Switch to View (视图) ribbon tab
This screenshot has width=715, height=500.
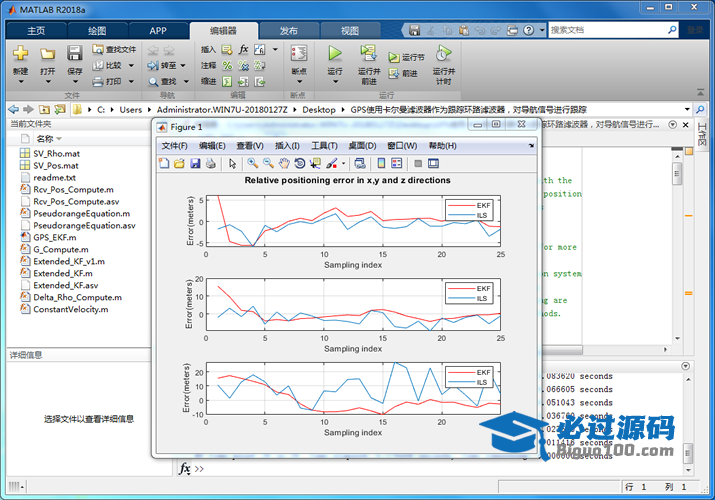pos(350,31)
